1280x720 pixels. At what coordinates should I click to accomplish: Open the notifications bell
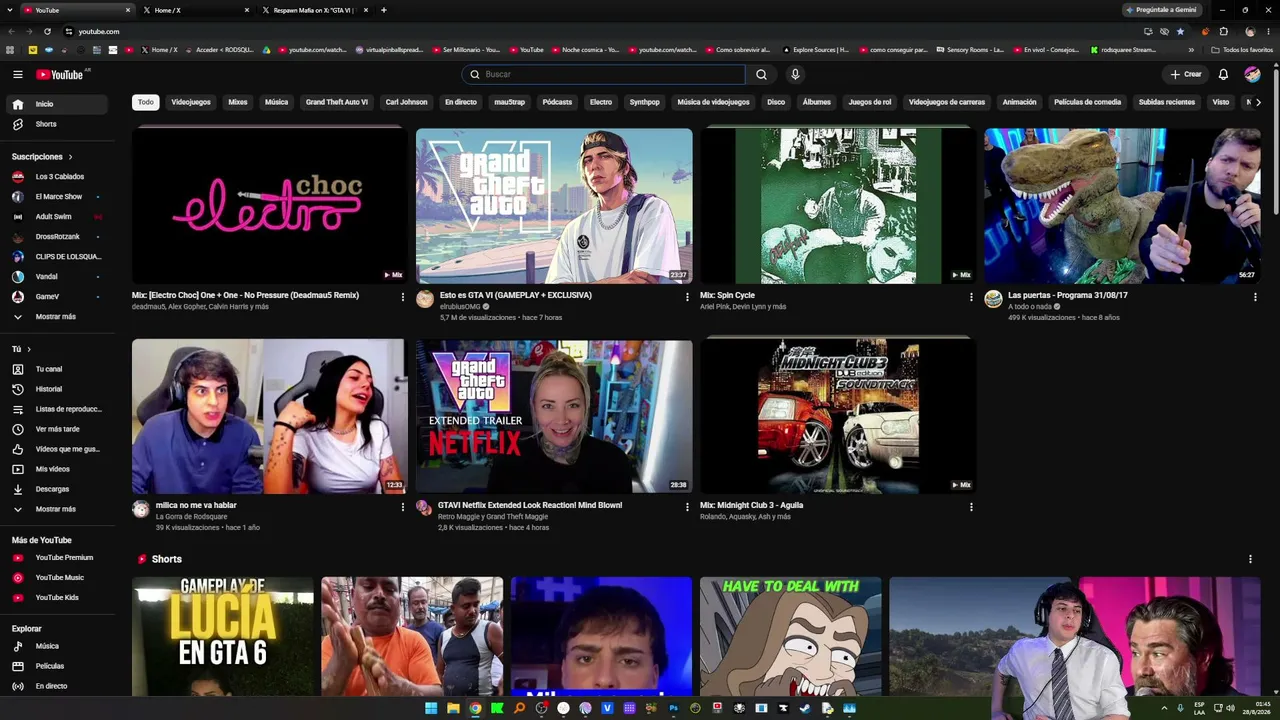tap(1223, 74)
